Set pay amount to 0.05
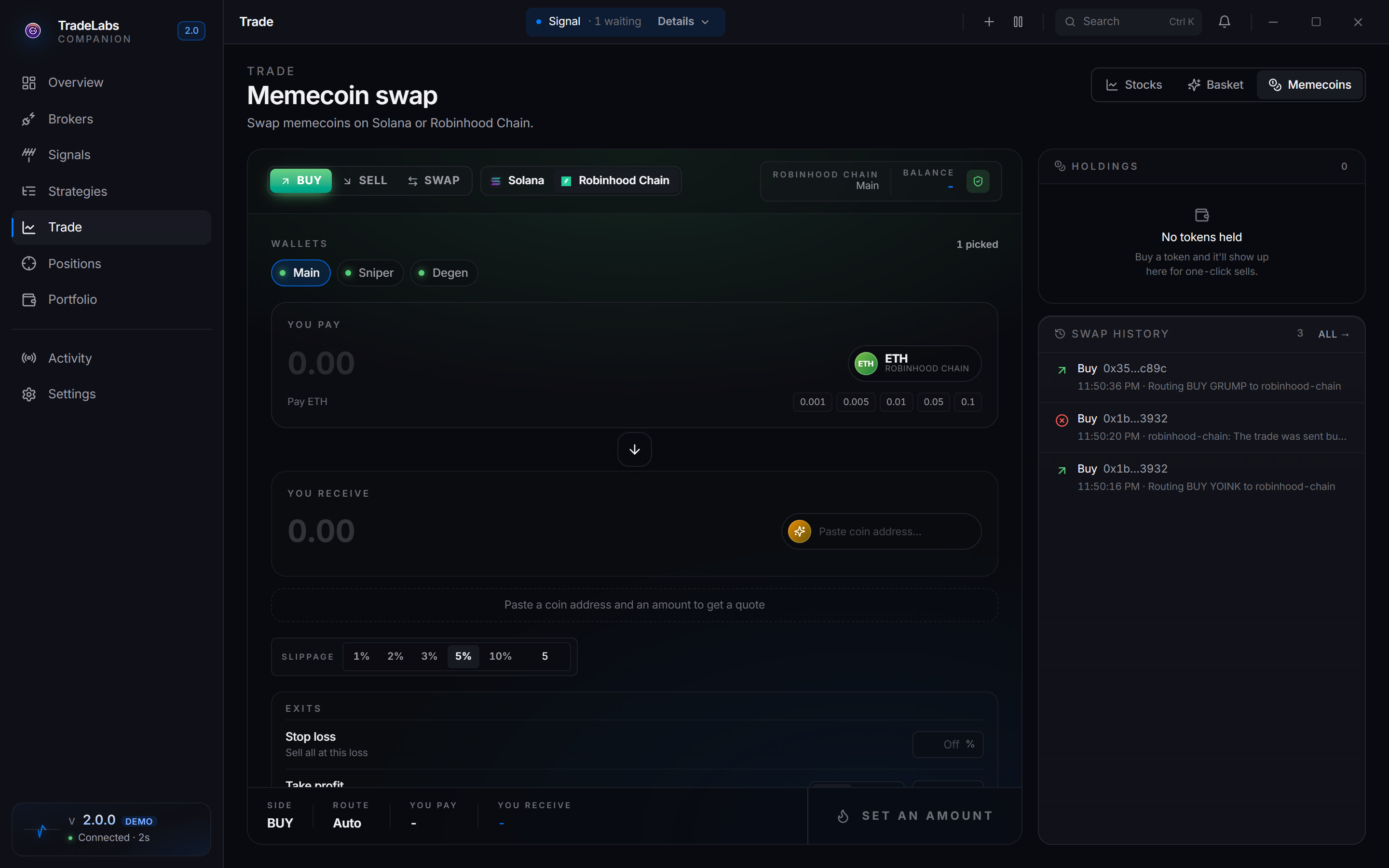This screenshot has height=868, width=1389. tap(933, 402)
